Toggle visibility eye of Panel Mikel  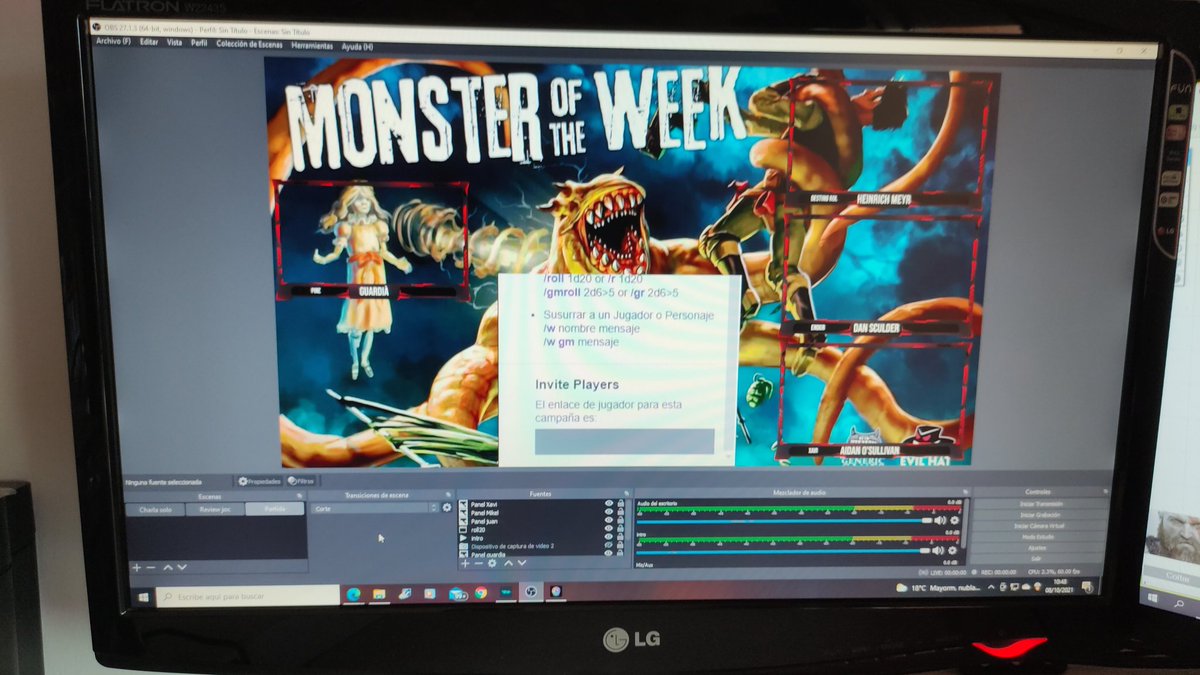pyautogui.click(x=609, y=512)
